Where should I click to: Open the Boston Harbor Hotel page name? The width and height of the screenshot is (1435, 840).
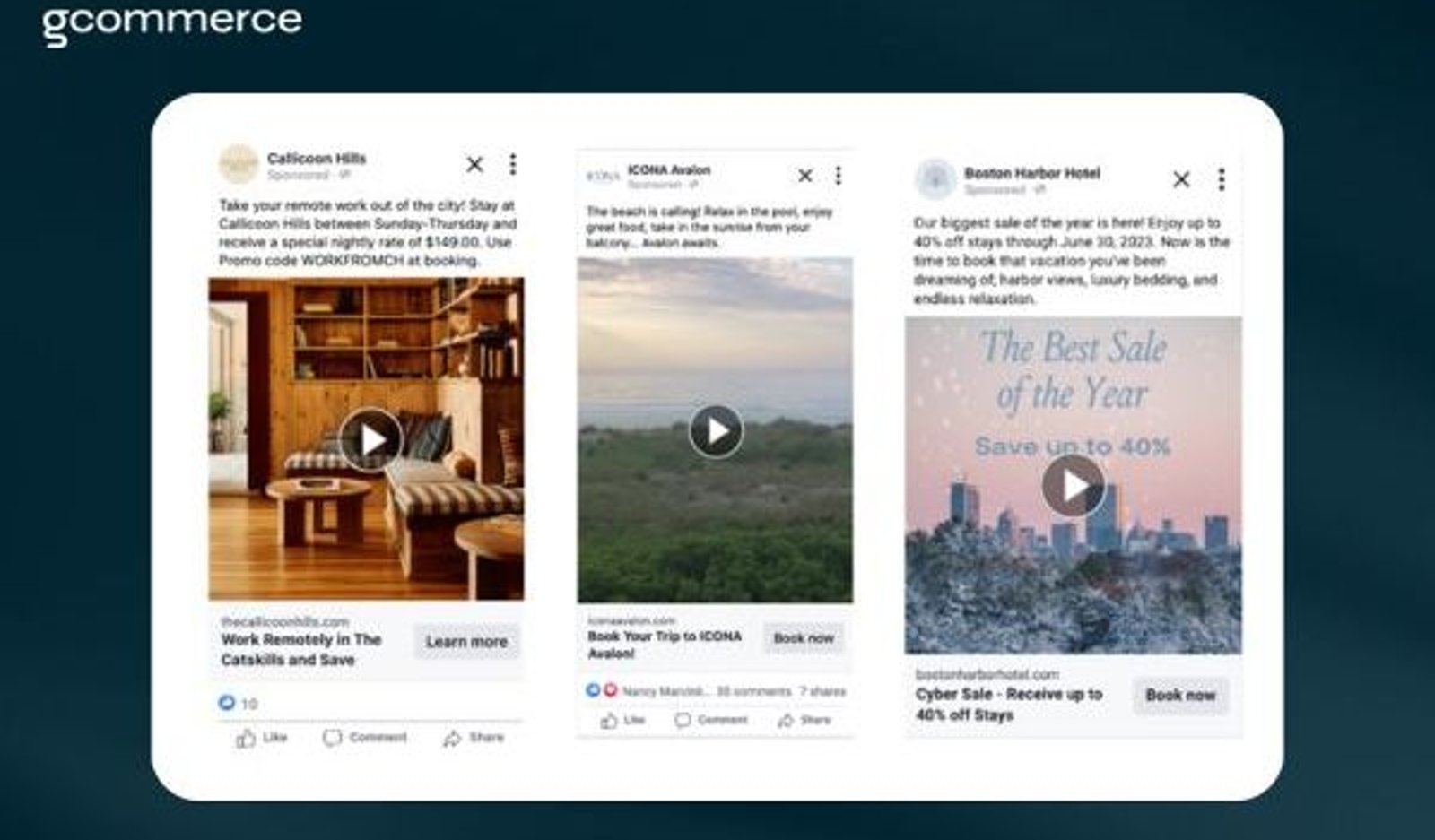tap(1032, 173)
